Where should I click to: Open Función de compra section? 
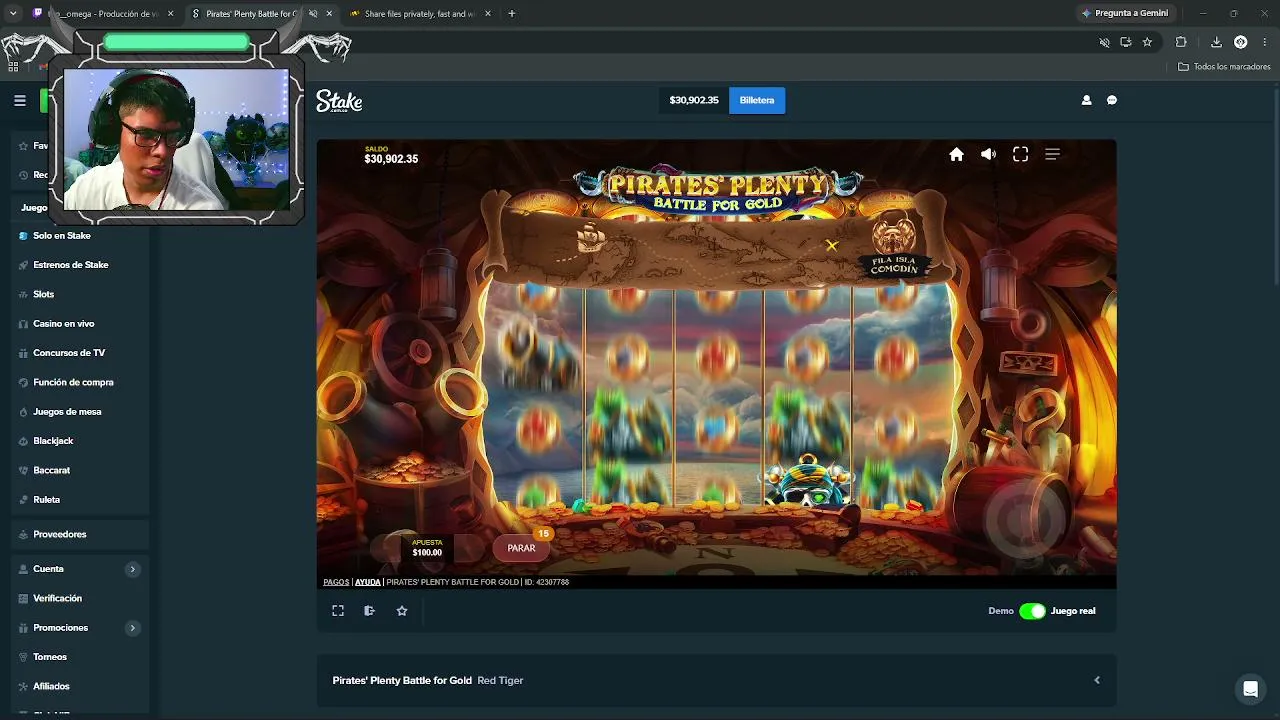[x=73, y=382]
